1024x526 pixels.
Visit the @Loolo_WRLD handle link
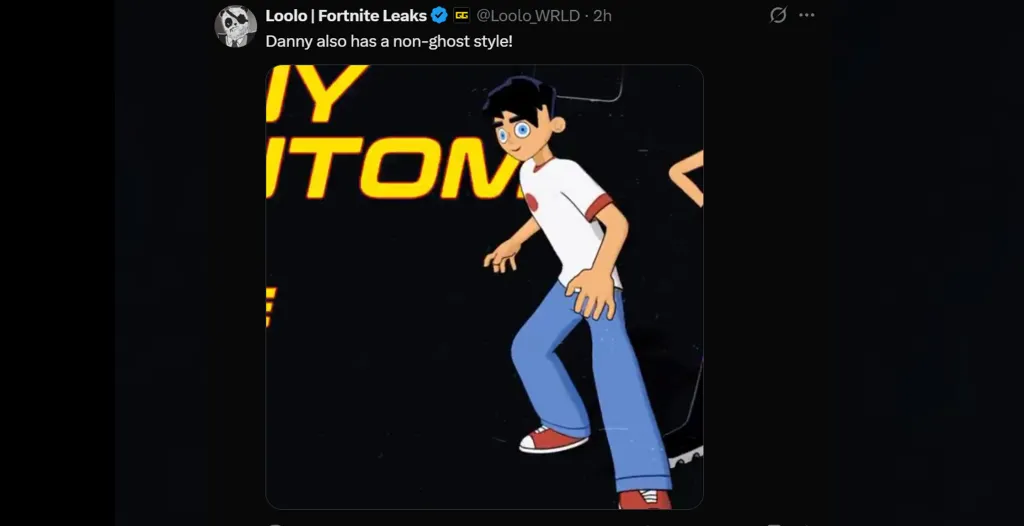(x=528, y=15)
